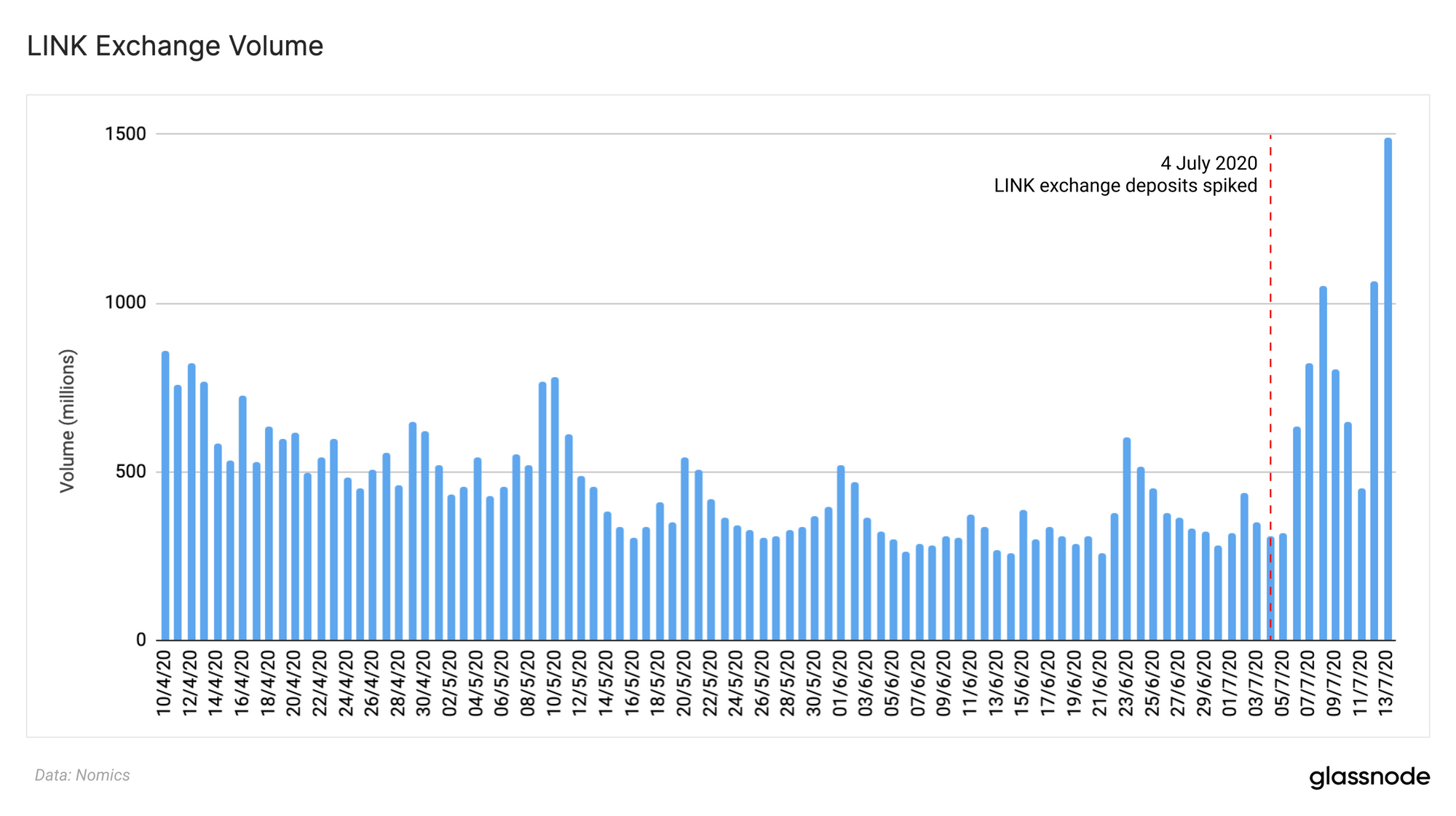The height and width of the screenshot is (816, 1456).
Task: Click the Volume (millions) axis title
Action: click(67, 421)
